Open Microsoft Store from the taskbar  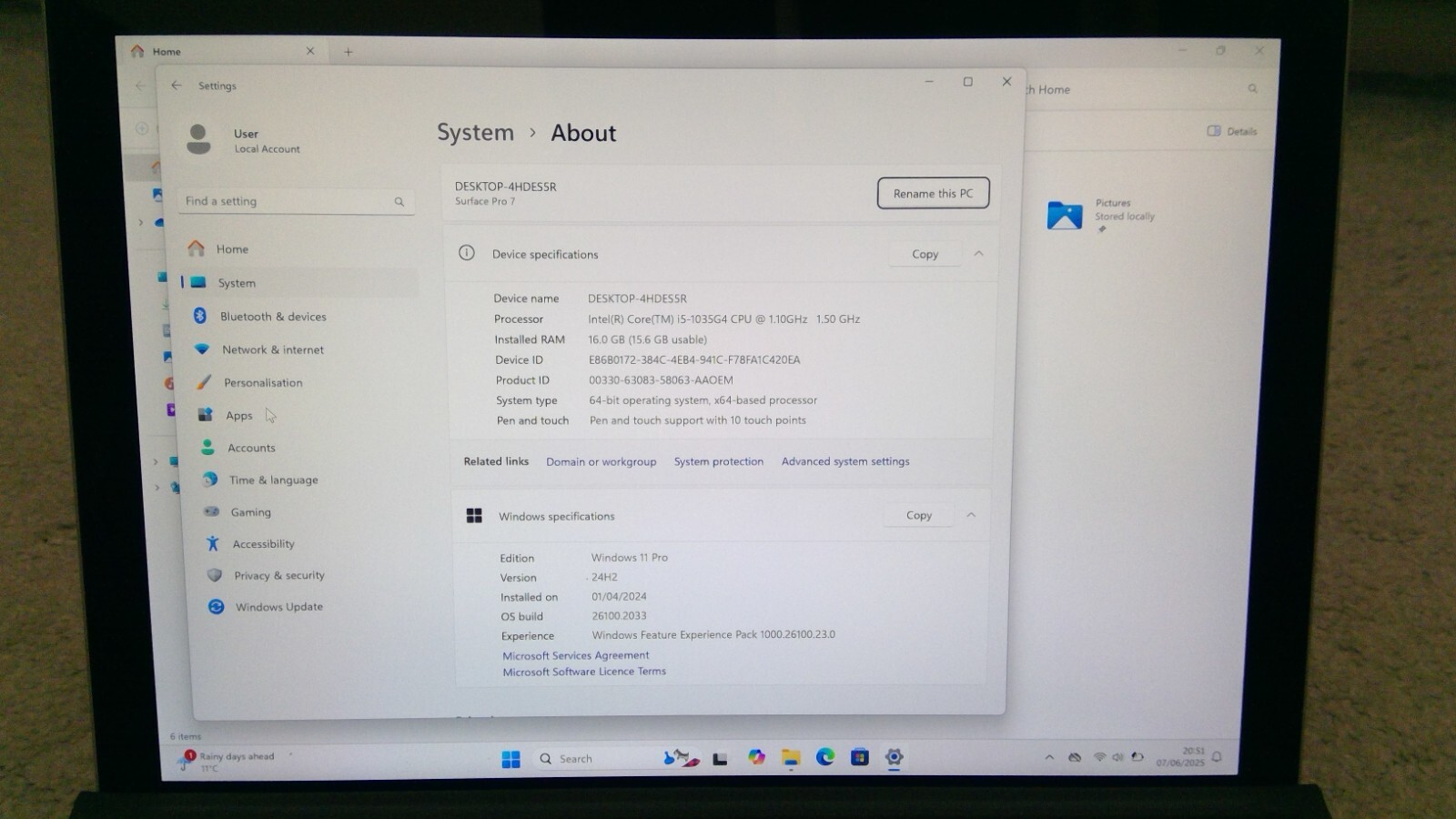click(x=860, y=757)
